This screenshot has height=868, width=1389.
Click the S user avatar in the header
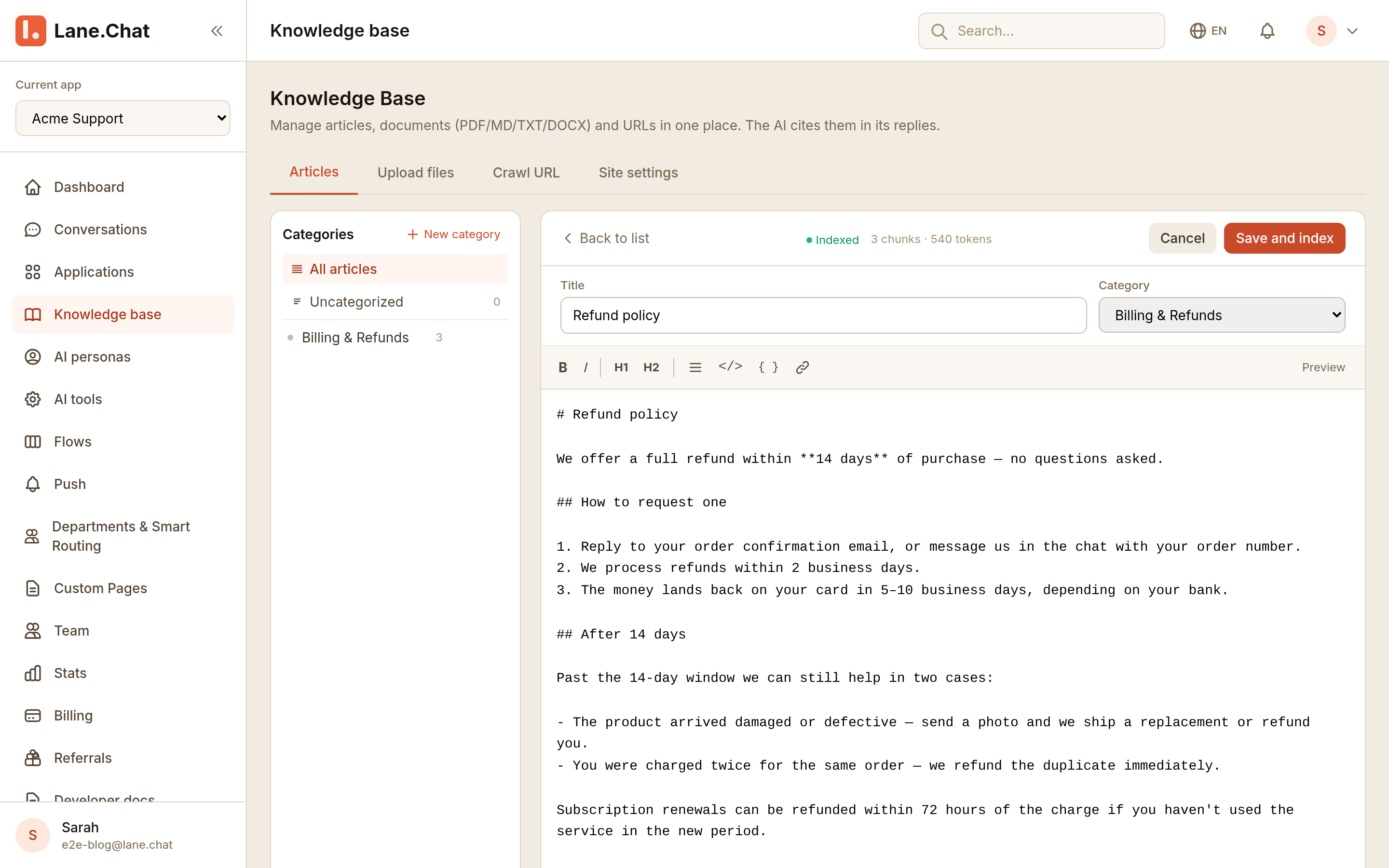(x=1321, y=31)
